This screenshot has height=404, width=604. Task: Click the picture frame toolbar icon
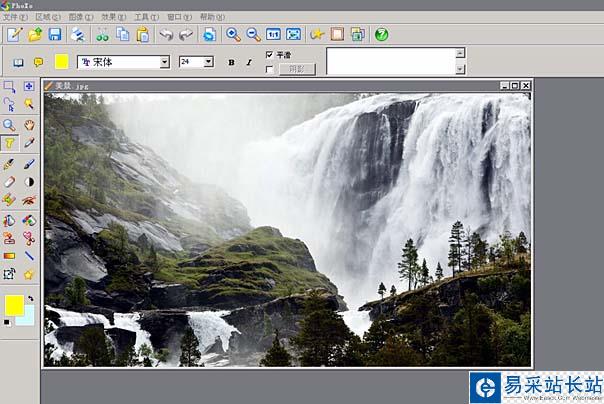[337, 35]
